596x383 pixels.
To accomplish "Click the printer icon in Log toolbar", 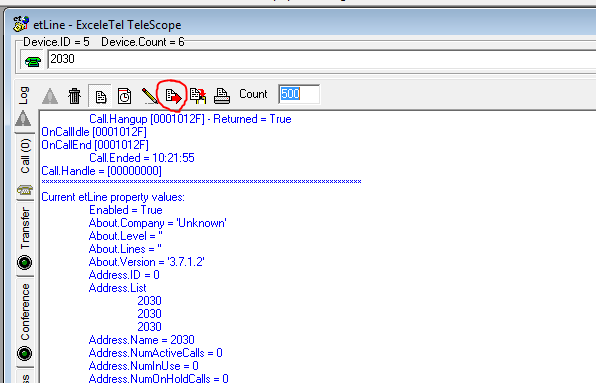I will click(222, 95).
